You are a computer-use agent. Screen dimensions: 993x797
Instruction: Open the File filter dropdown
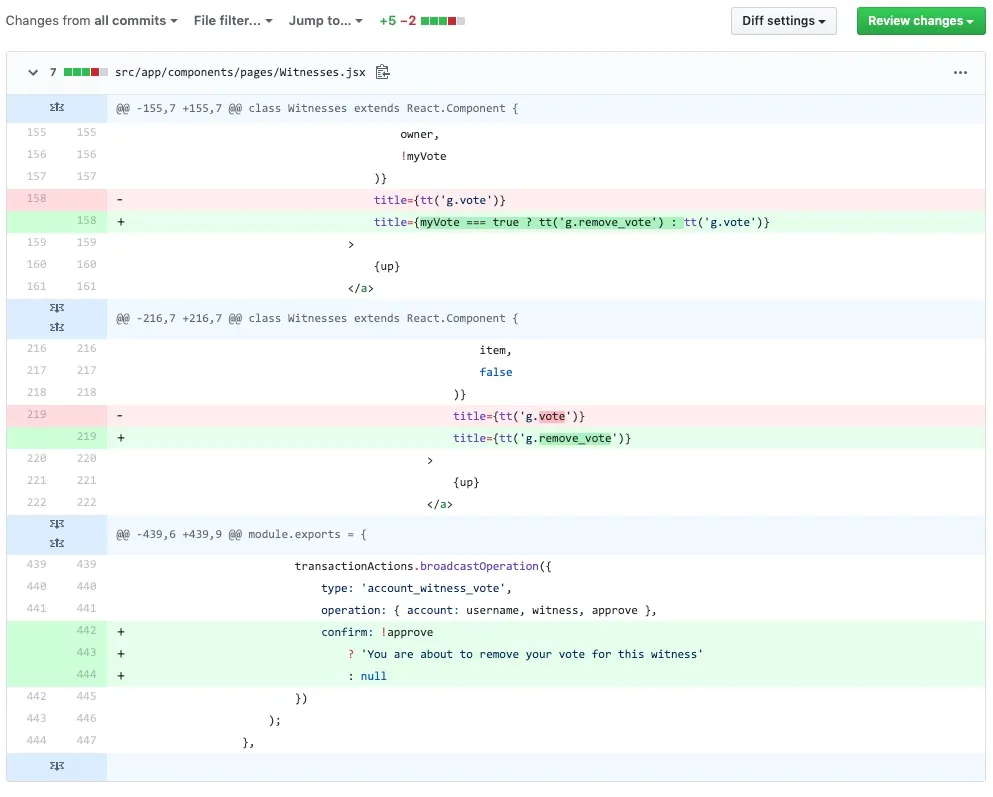233,21
